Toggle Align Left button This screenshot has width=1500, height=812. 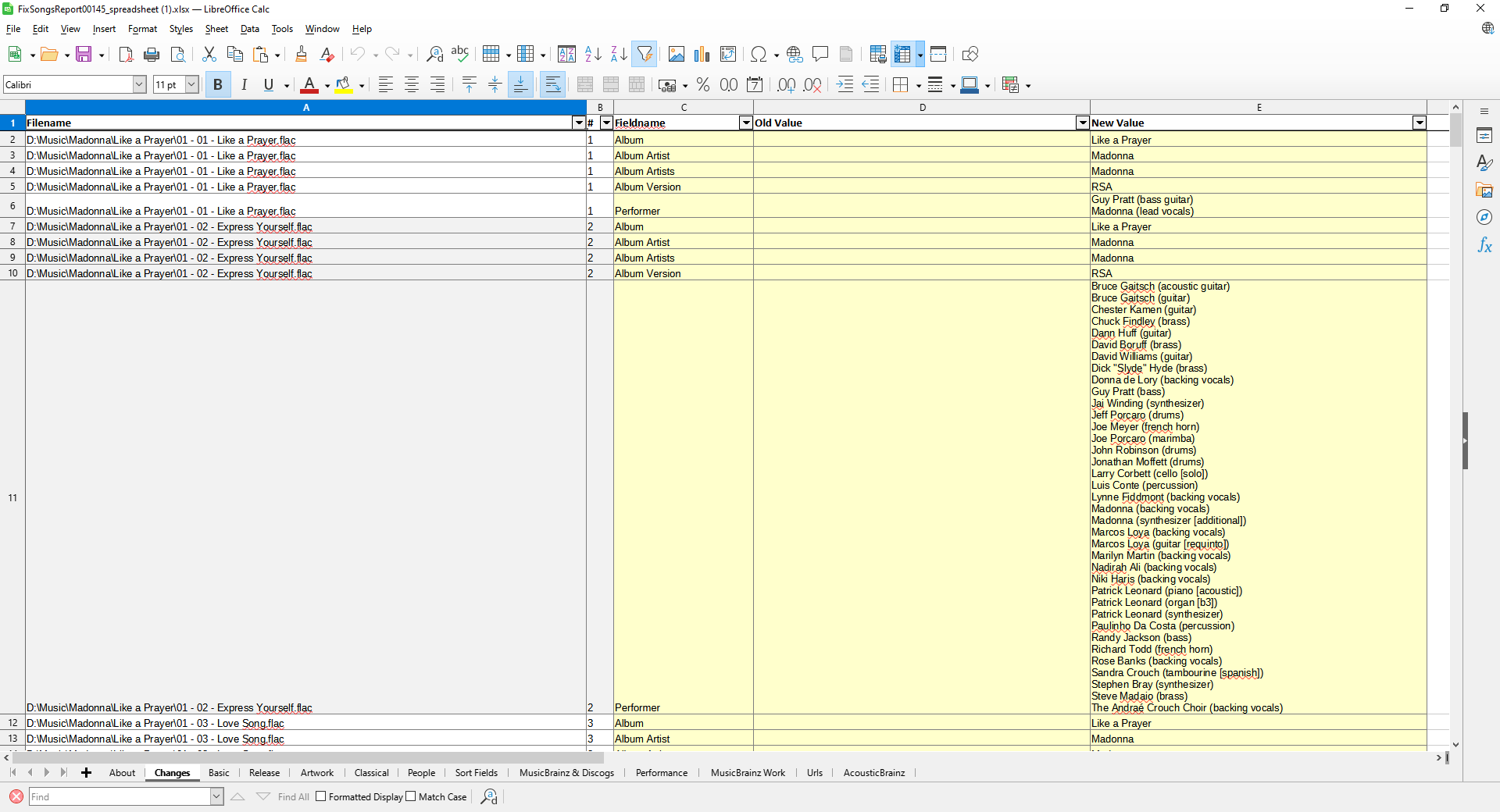point(385,84)
